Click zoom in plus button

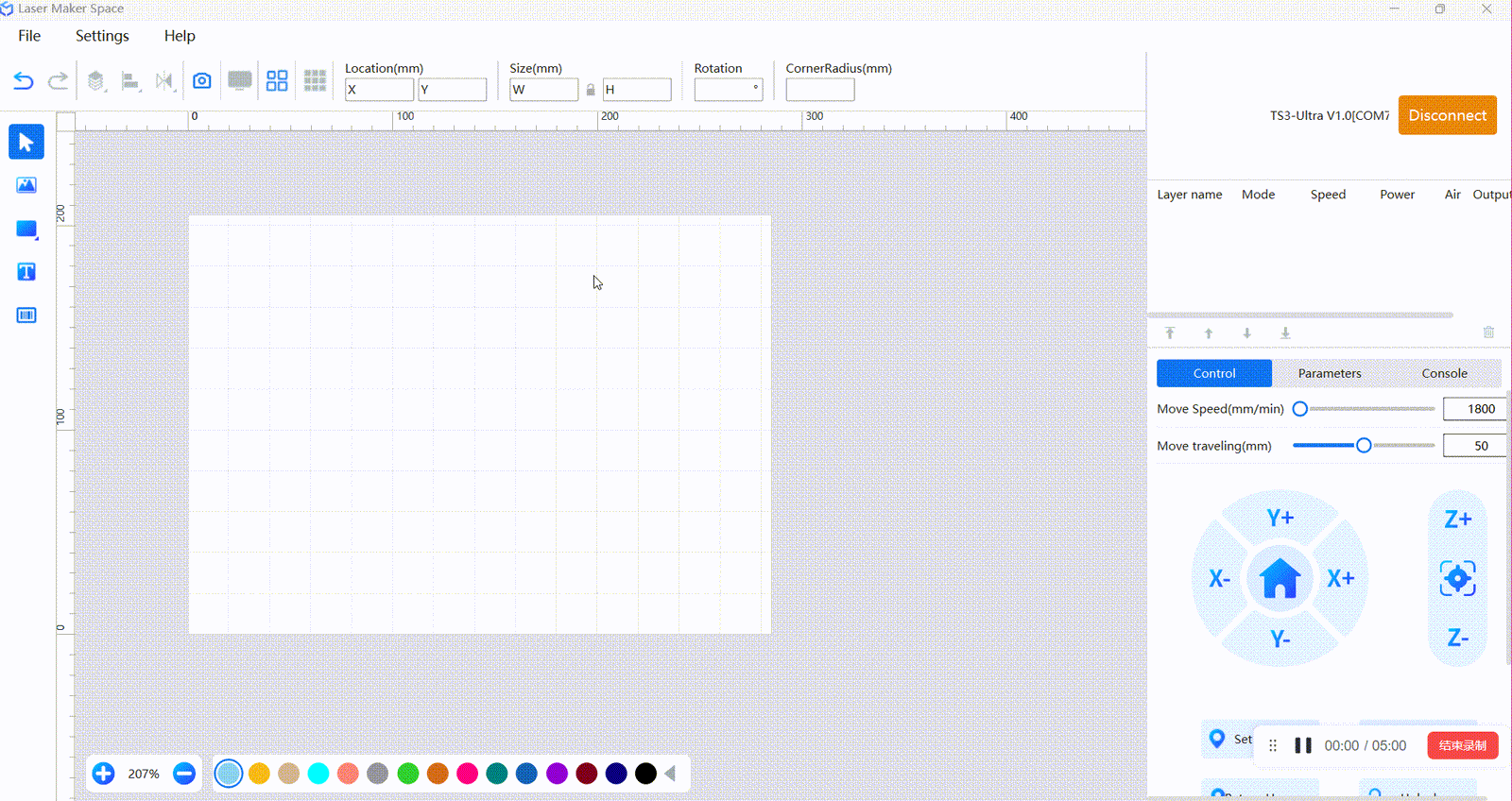click(104, 774)
